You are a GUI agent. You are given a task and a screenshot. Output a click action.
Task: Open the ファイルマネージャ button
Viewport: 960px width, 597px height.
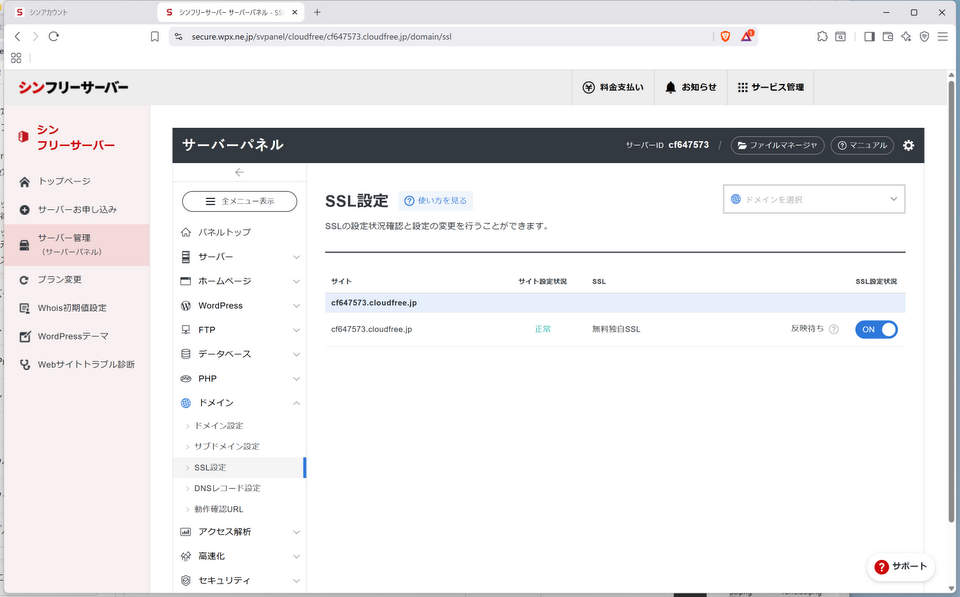point(777,145)
